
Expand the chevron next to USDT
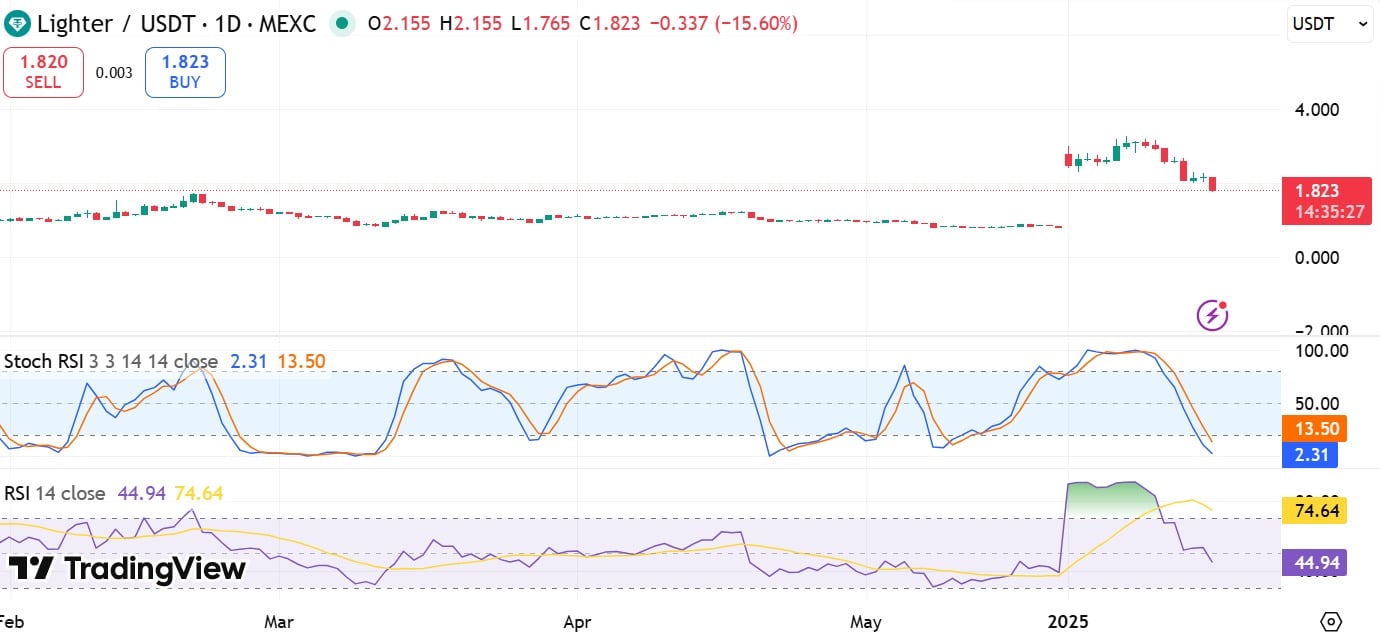coord(1363,23)
